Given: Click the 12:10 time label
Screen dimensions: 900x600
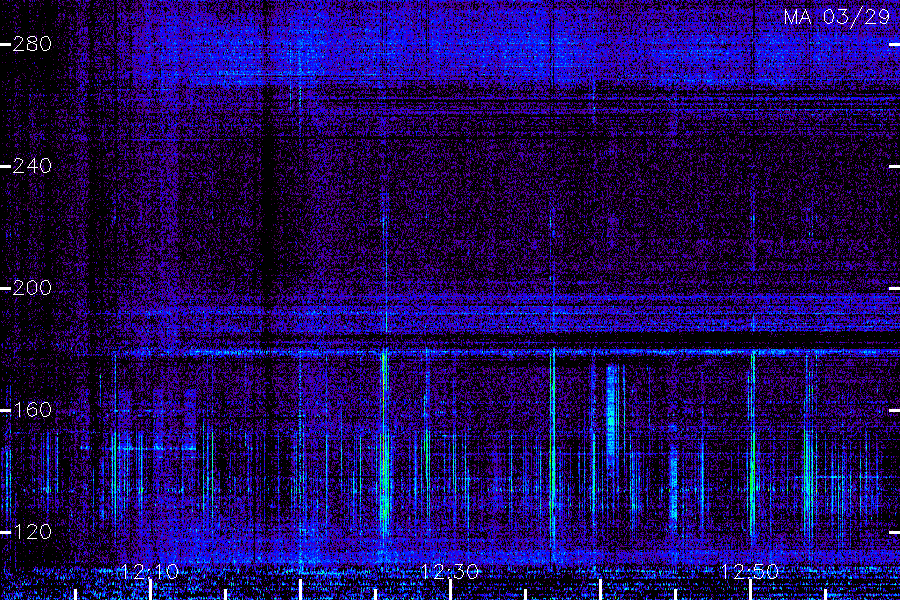Looking at the screenshot, I should 150,571.
